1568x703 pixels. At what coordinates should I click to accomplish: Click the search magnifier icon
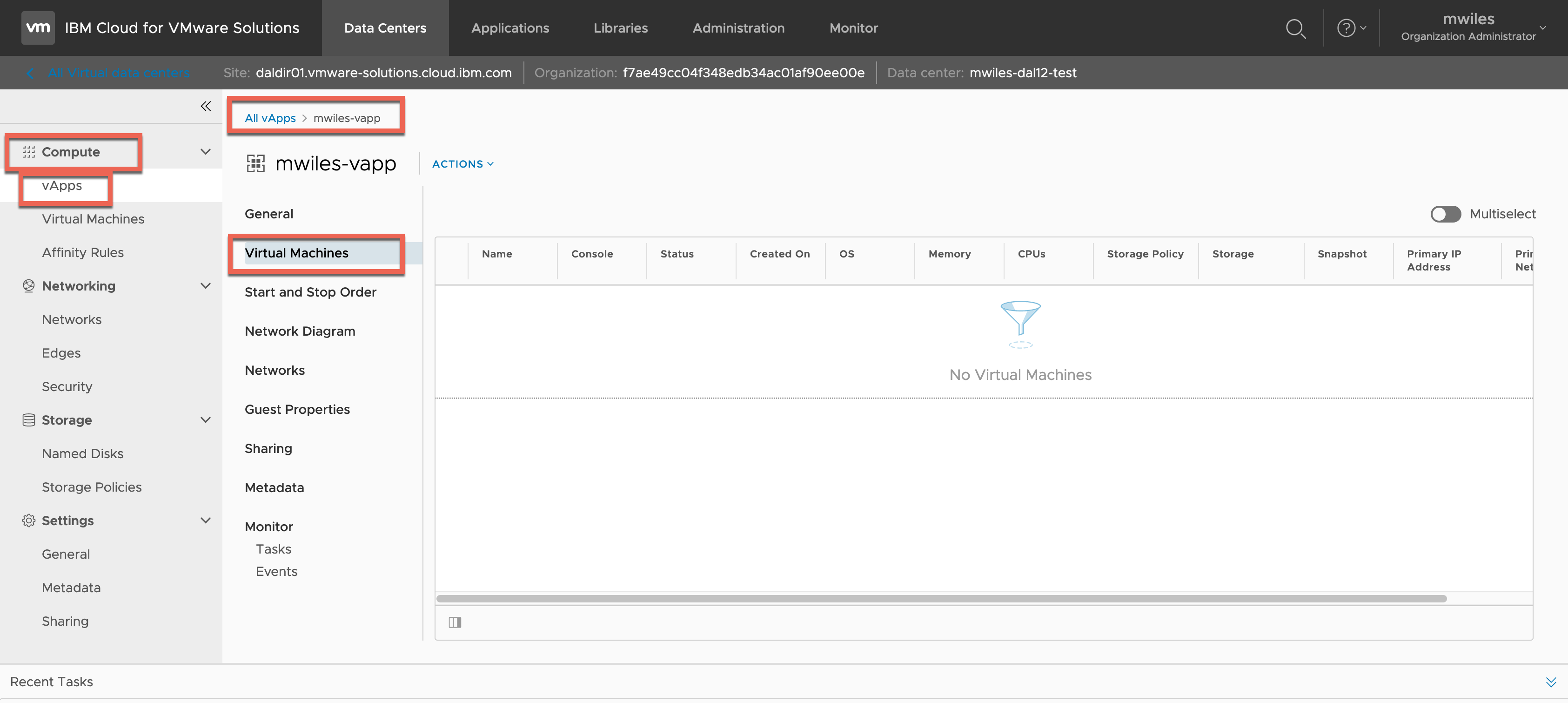(x=1295, y=28)
